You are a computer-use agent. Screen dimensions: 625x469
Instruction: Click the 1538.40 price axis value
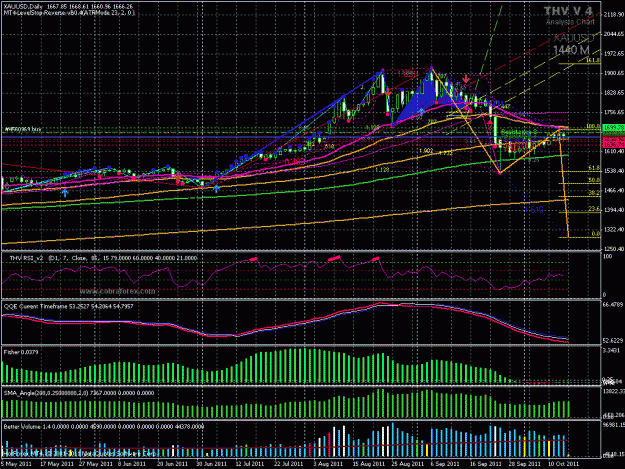pos(613,171)
